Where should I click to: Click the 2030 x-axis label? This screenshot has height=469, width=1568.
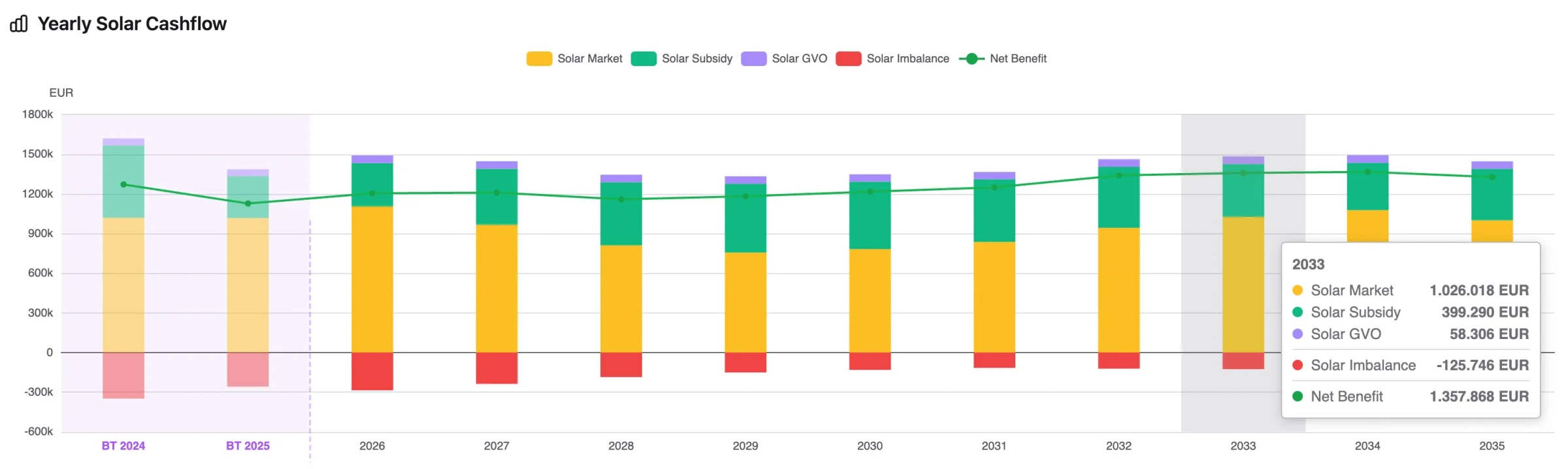coord(870,446)
